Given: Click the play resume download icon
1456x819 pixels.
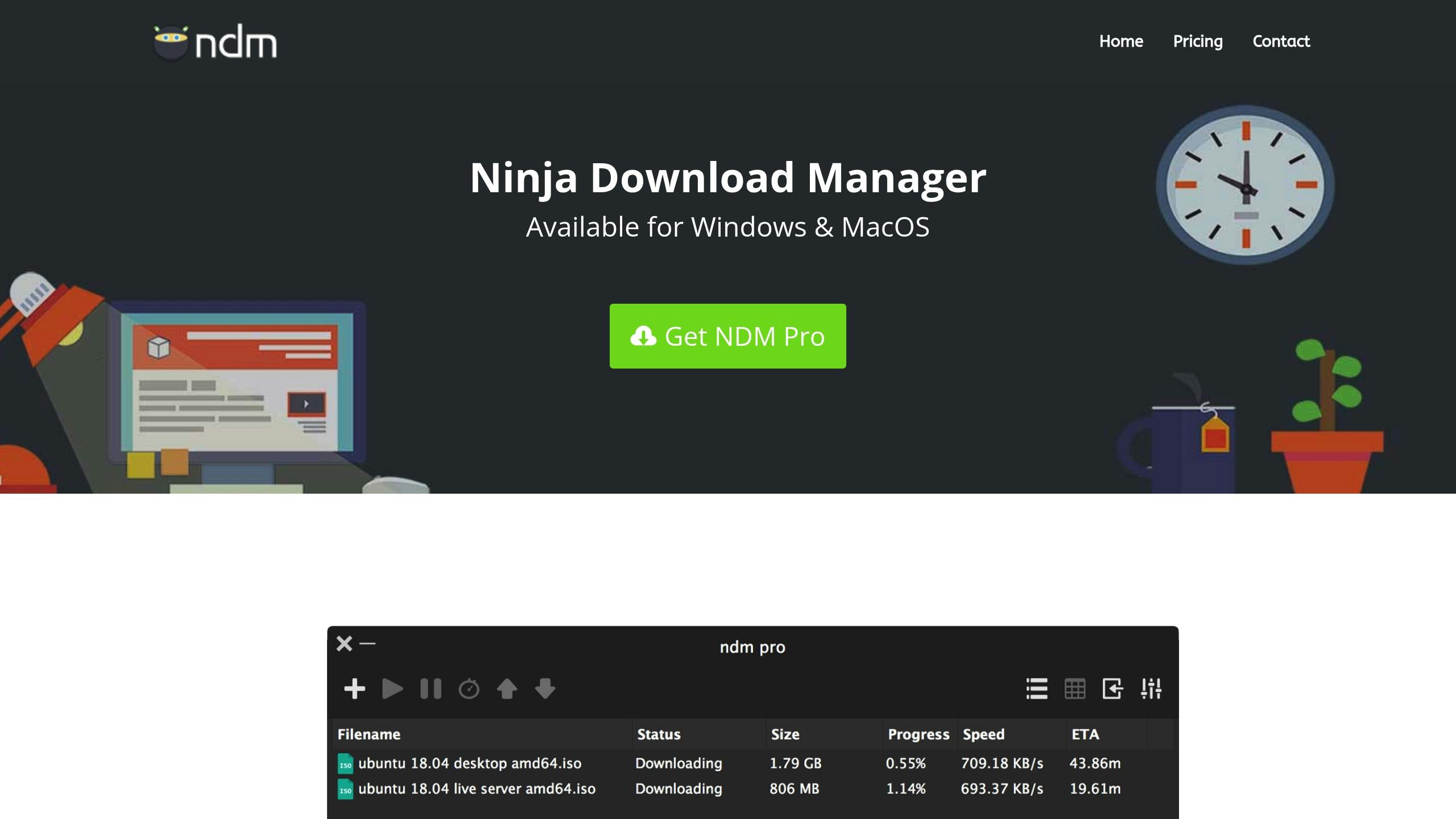Looking at the screenshot, I should (x=392, y=689).
